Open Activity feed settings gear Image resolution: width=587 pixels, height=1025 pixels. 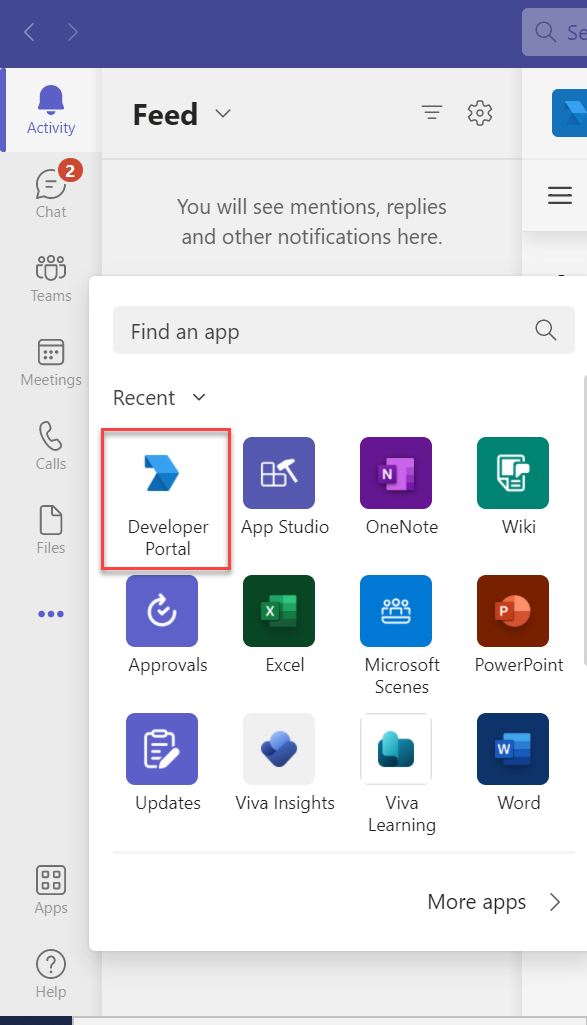click(480, 113)
